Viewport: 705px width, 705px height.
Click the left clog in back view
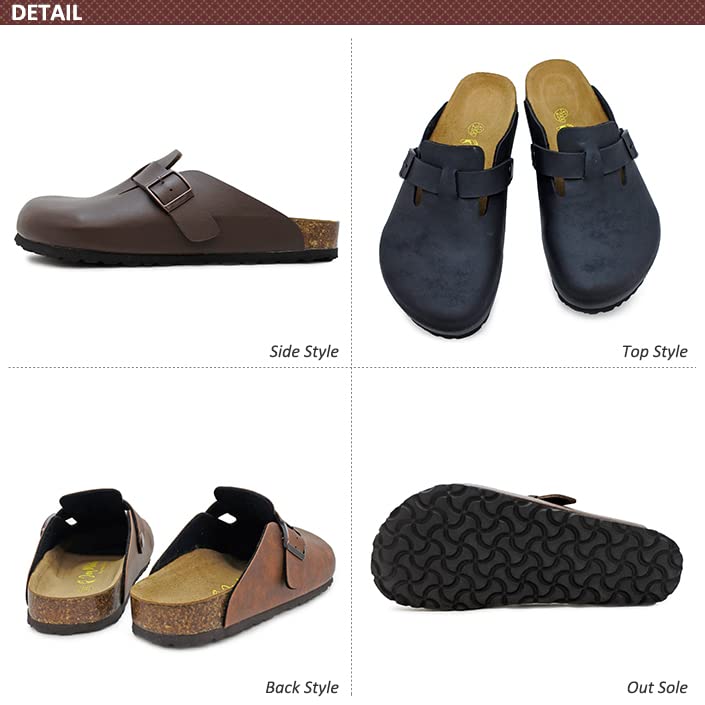(x=90, y=561)
